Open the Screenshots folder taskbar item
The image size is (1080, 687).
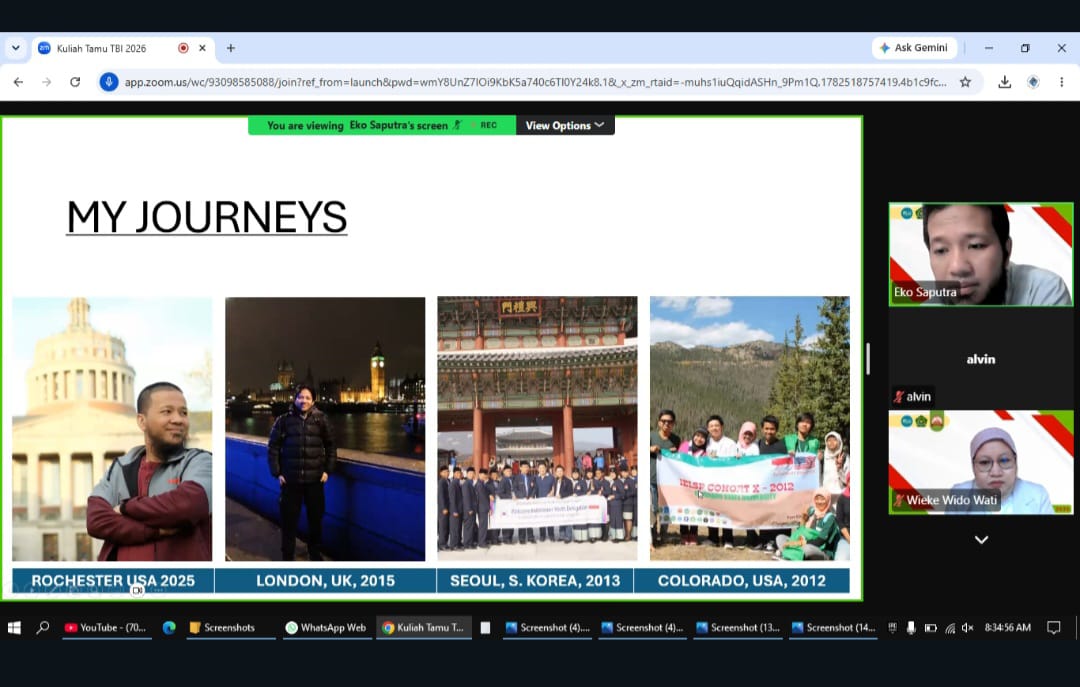[229, 628]
